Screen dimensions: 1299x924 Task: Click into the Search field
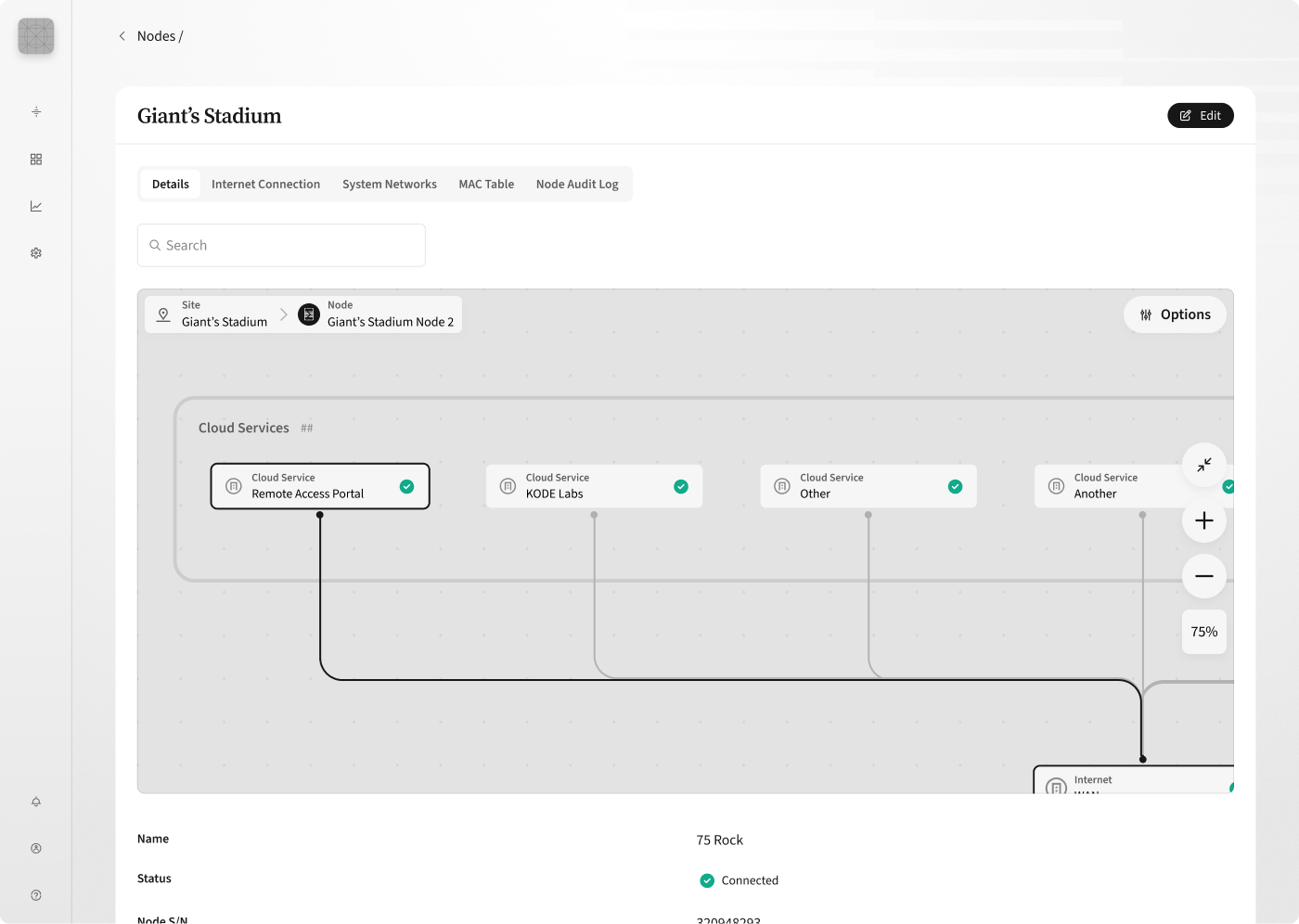281,245
